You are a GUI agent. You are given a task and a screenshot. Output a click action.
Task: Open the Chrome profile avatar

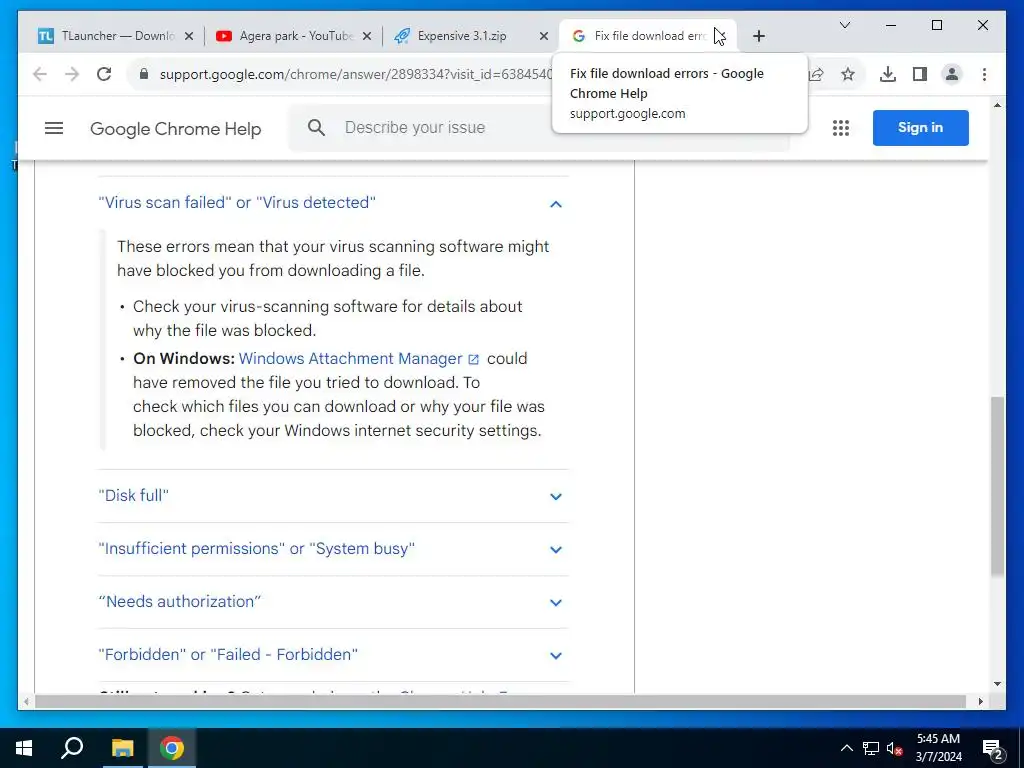click(952, 74)
